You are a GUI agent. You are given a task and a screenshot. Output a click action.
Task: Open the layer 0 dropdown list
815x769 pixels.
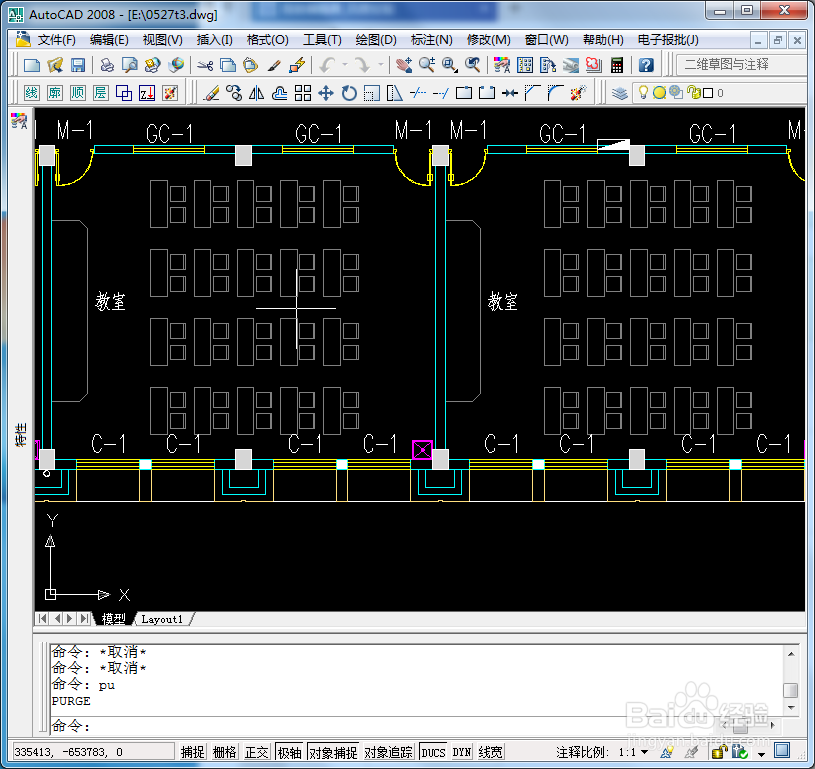[x=721, y=93]
